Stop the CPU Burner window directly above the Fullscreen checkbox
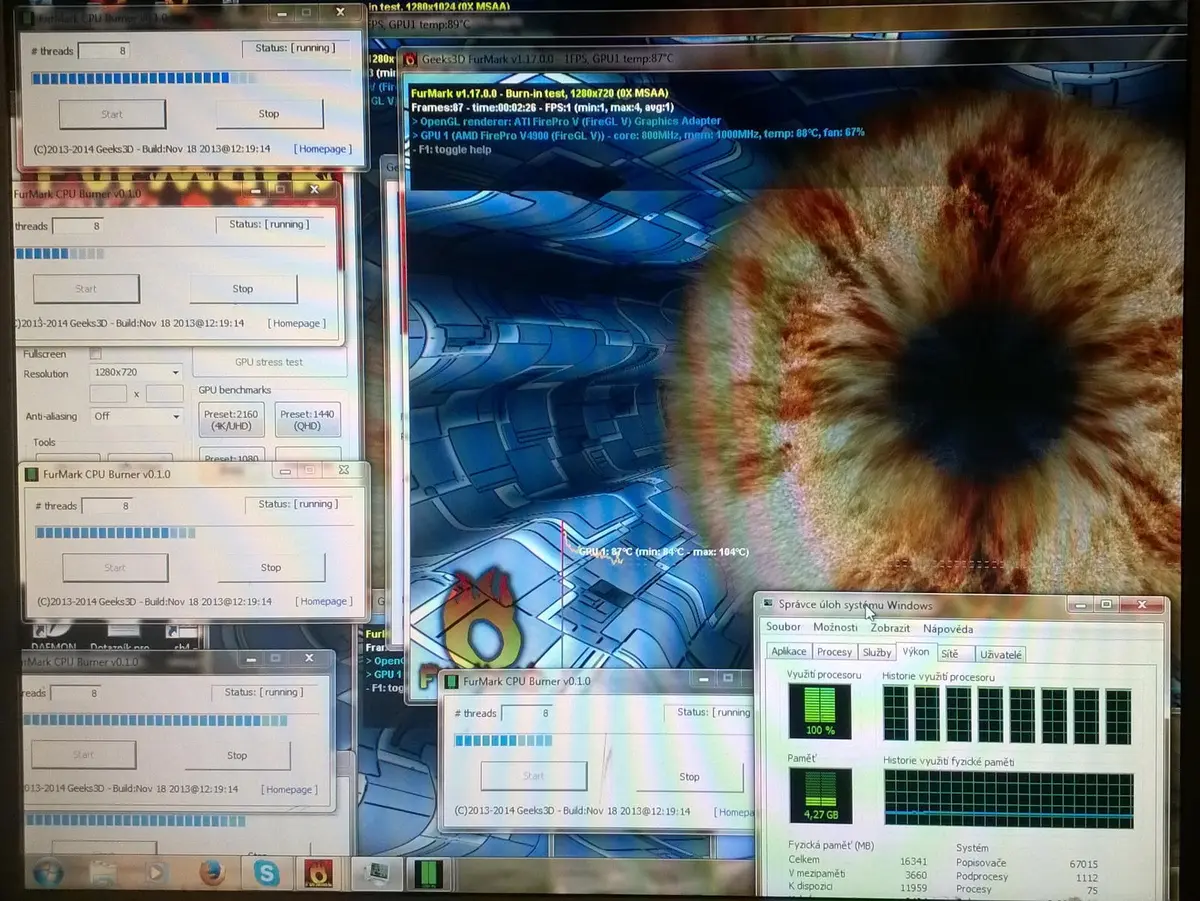The height and width of the screenshot is (901, 1200). pos(243,289)
